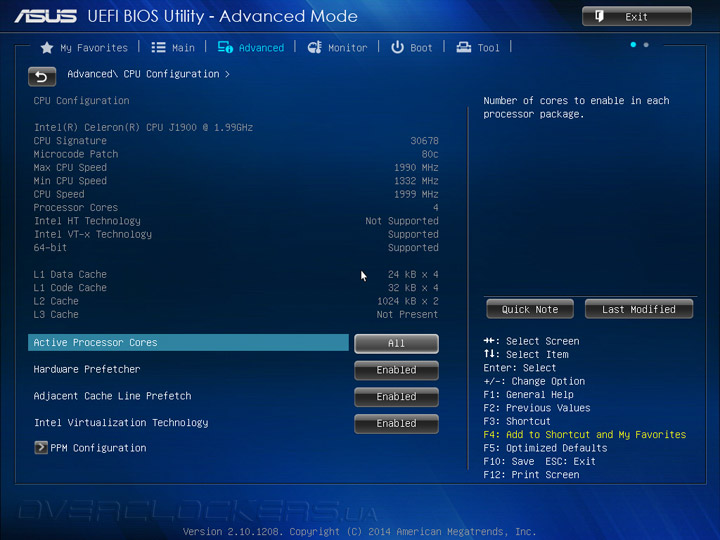
Task: Click the CPU Signature value 30678
Action: pos(424,141)
